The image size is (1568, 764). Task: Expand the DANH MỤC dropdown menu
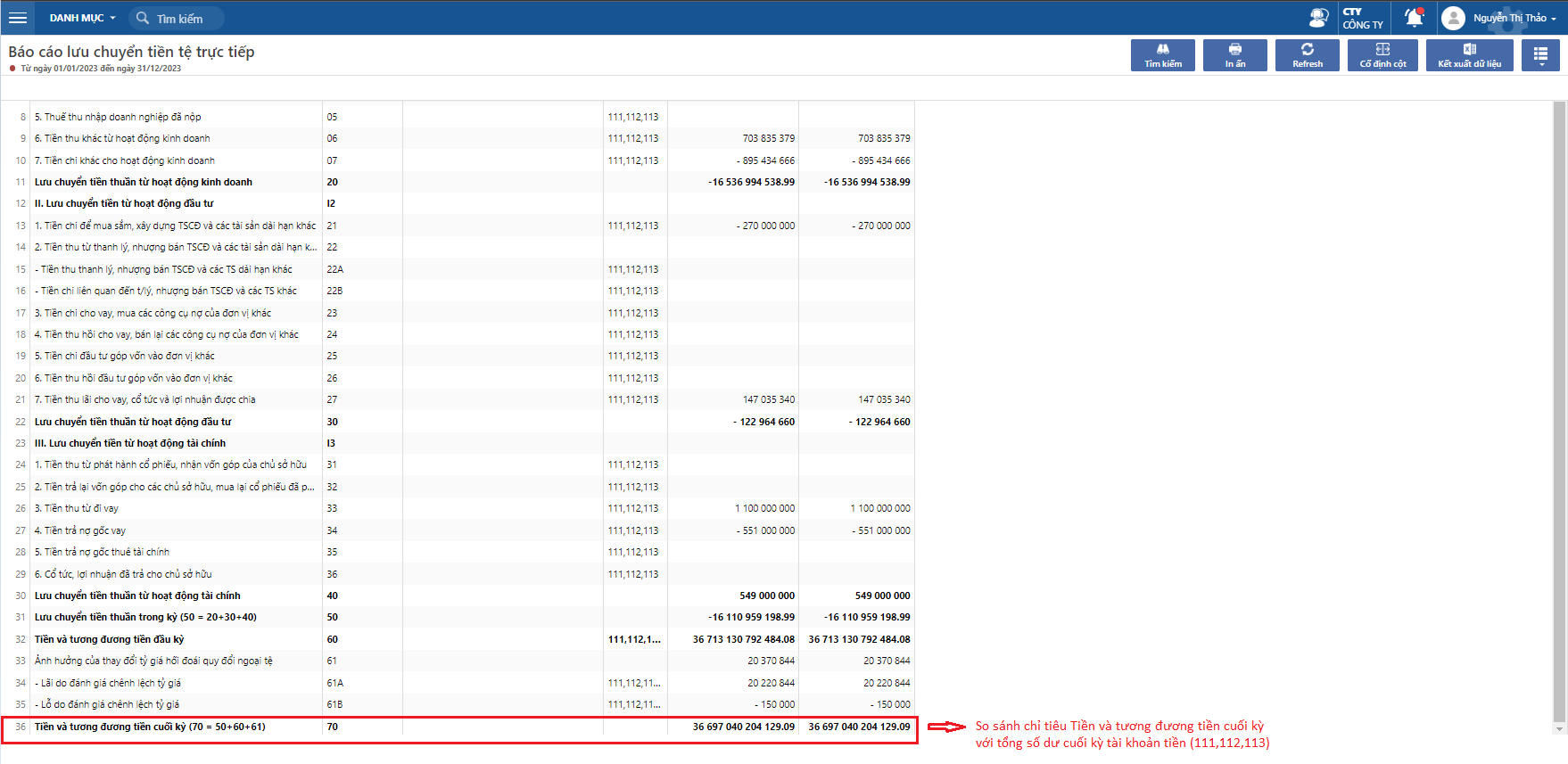[82, 18]
